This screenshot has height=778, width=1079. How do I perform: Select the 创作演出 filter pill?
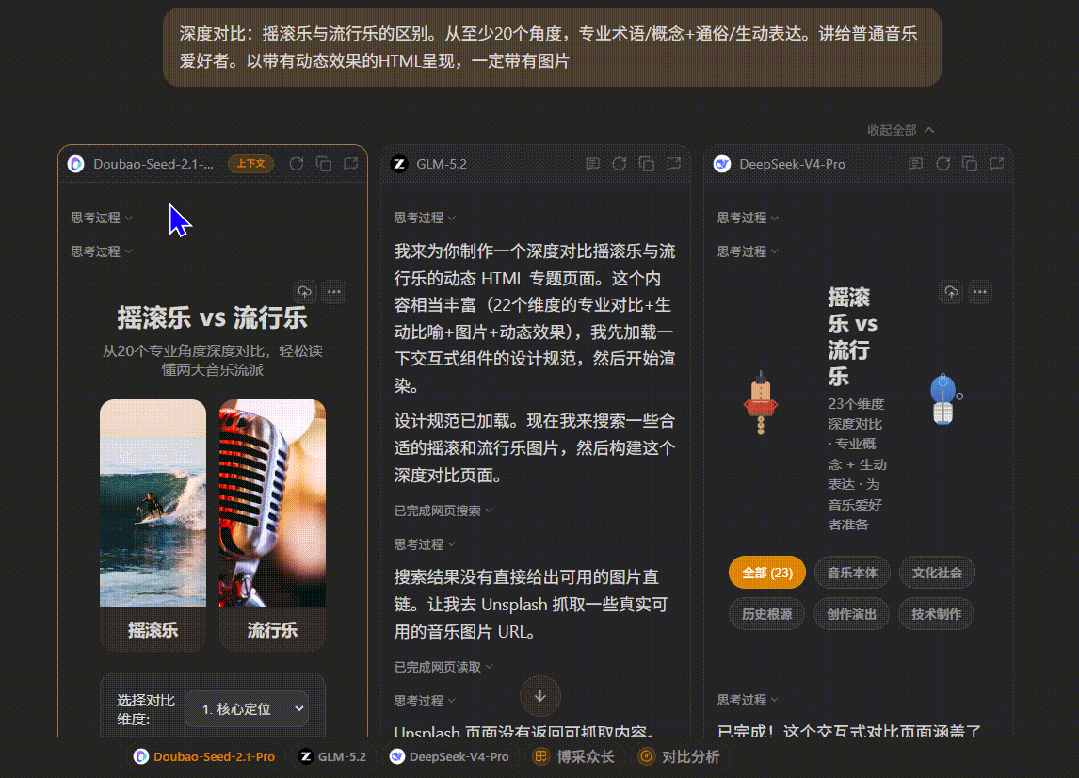(851, 614)
